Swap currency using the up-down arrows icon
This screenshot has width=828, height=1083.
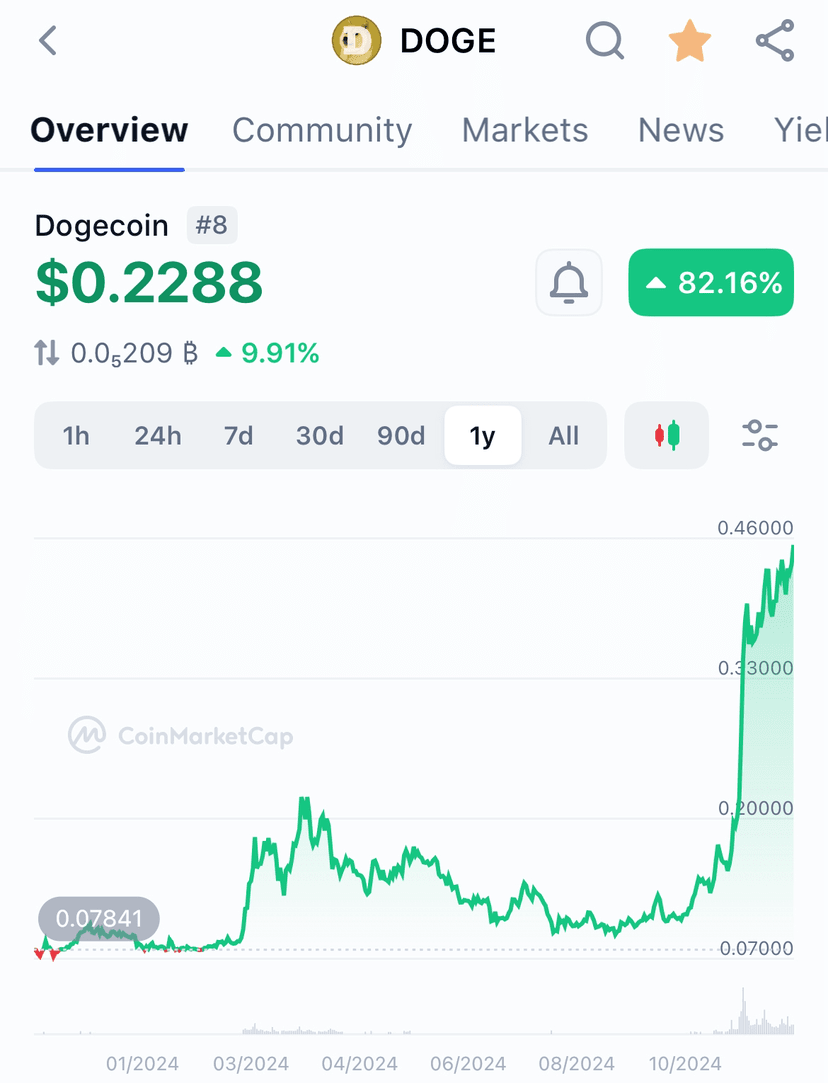tap(47, 353)
